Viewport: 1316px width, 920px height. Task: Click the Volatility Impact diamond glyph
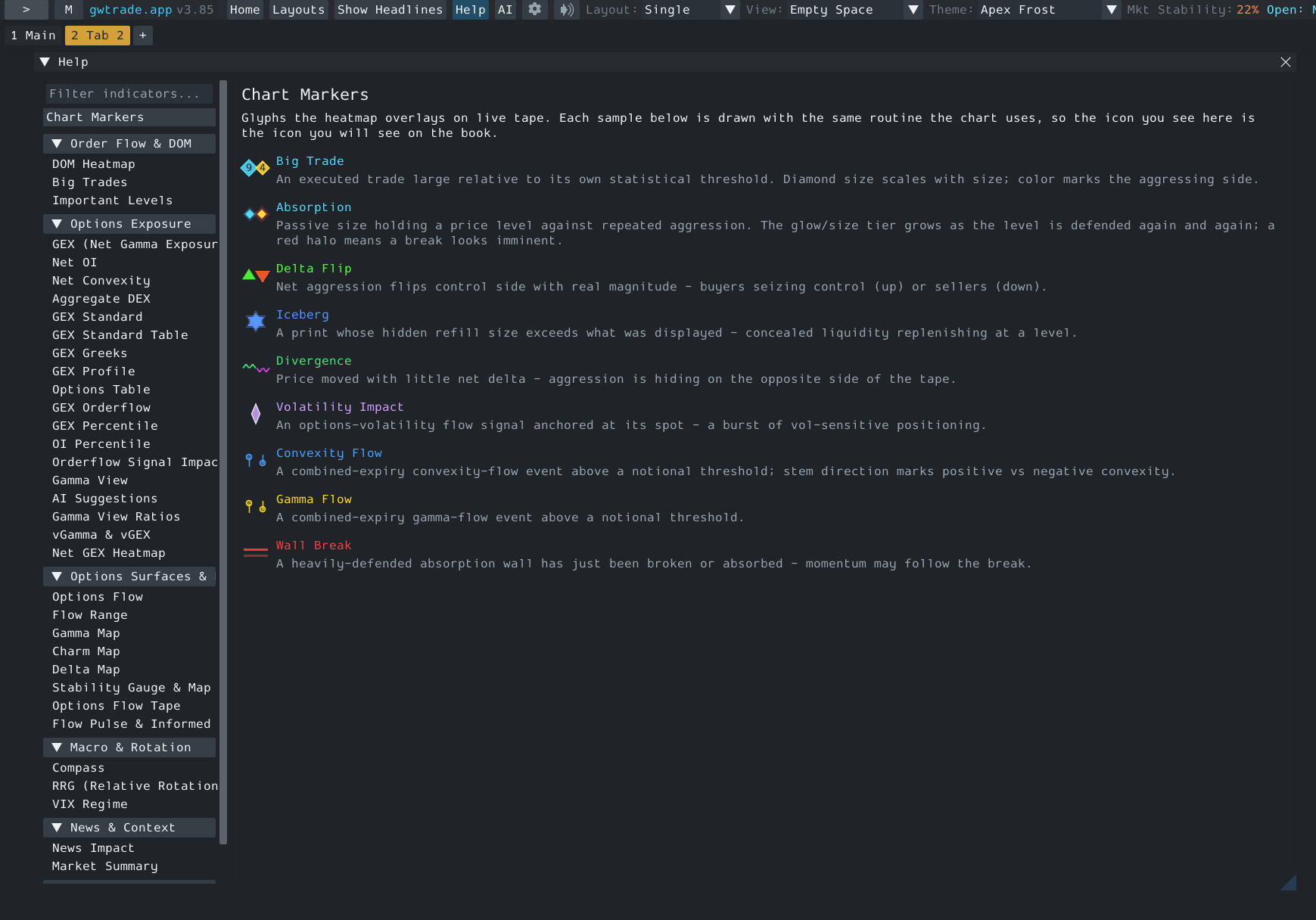pos(256,414)
